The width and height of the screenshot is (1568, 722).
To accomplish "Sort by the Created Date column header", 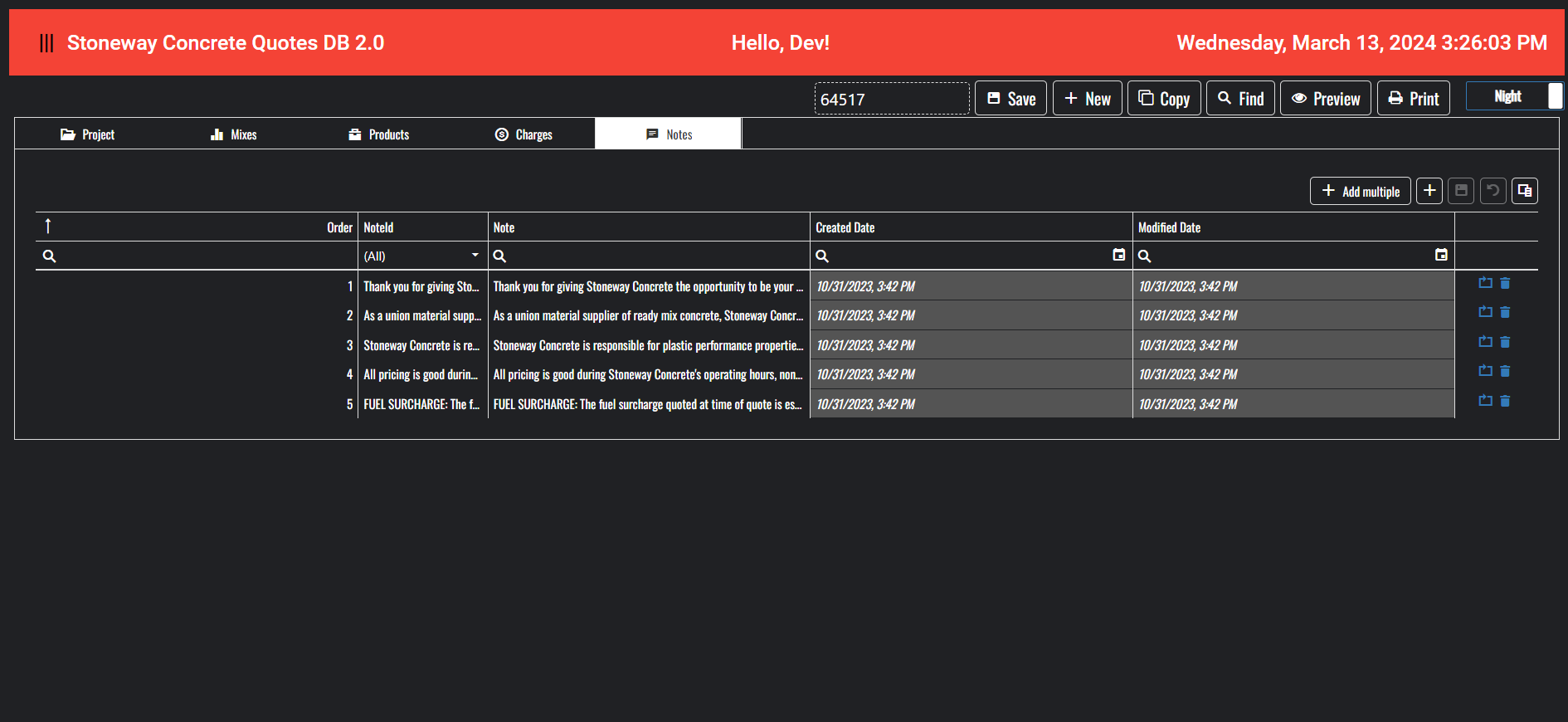I will click(971, 227).
